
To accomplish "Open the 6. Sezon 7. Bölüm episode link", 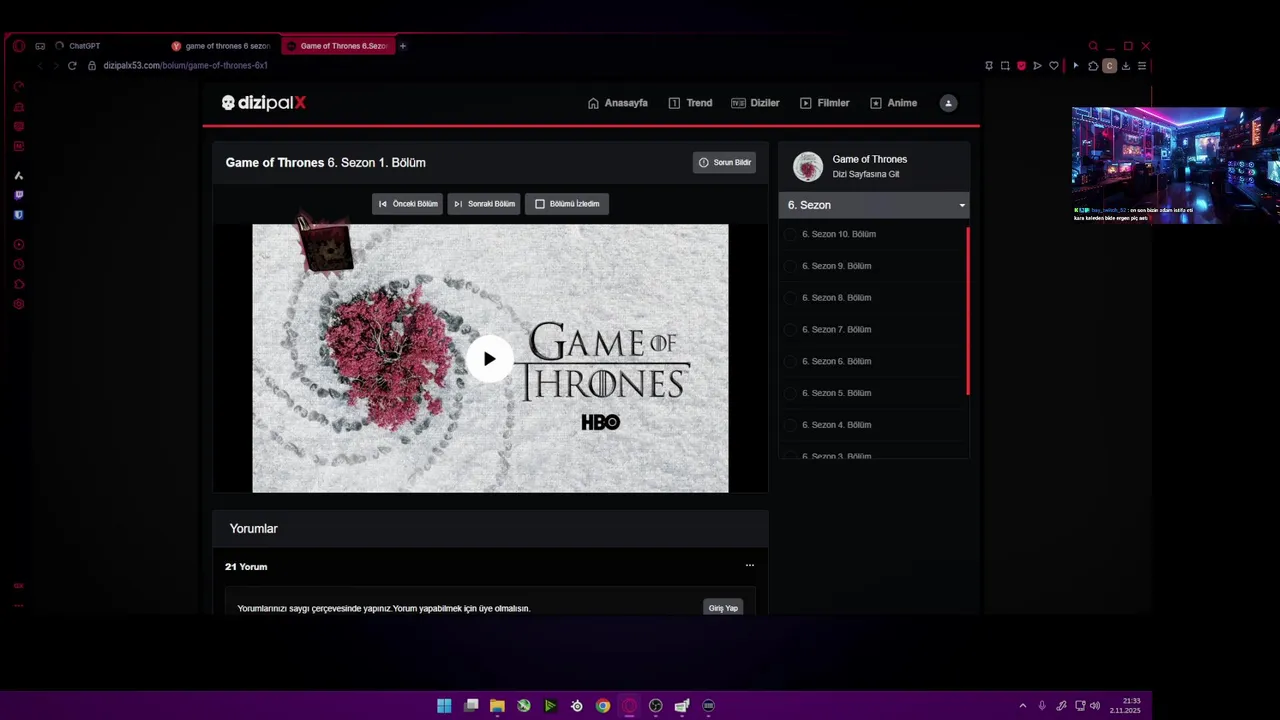I will [x=837, y=329].
